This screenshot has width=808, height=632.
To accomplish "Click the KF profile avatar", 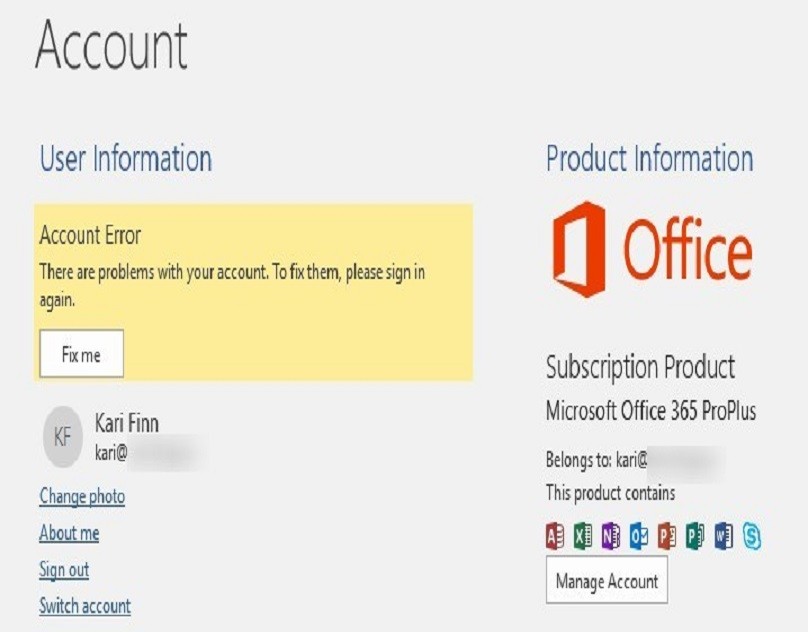I will tap(63, 437).
